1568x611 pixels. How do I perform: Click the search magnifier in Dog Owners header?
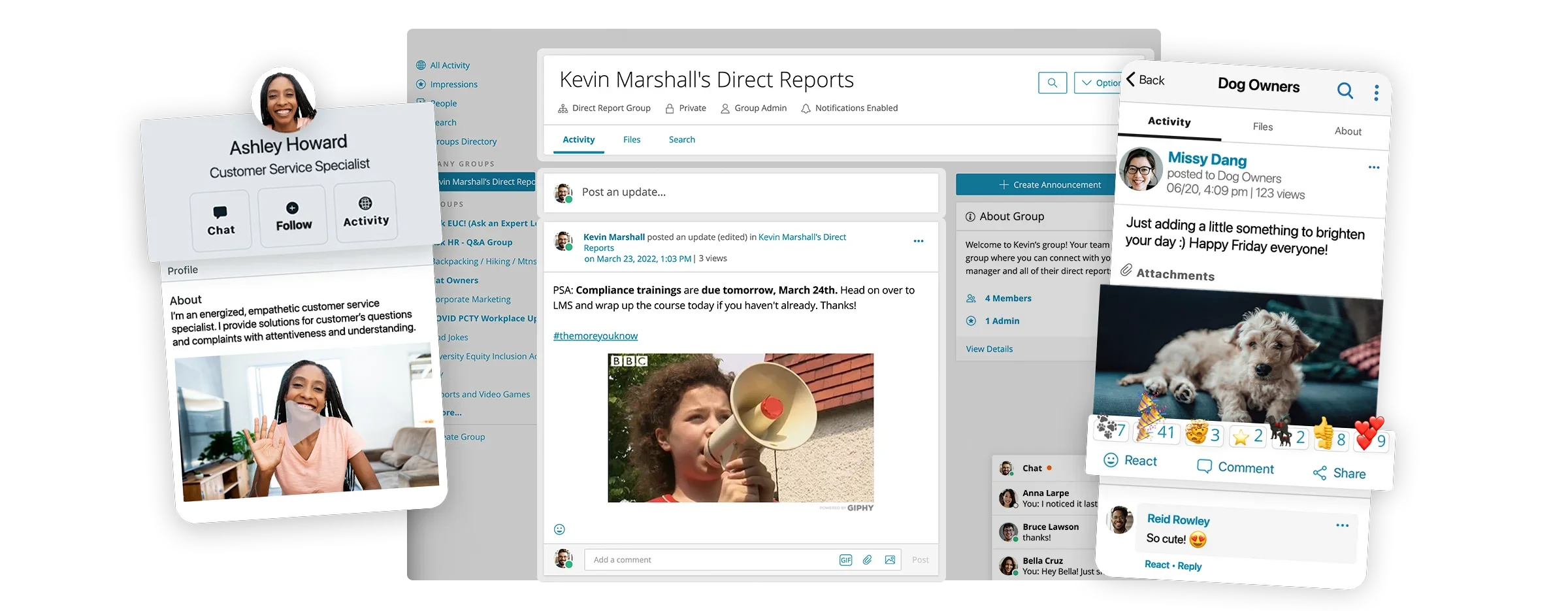click(x=1345, y=90)
